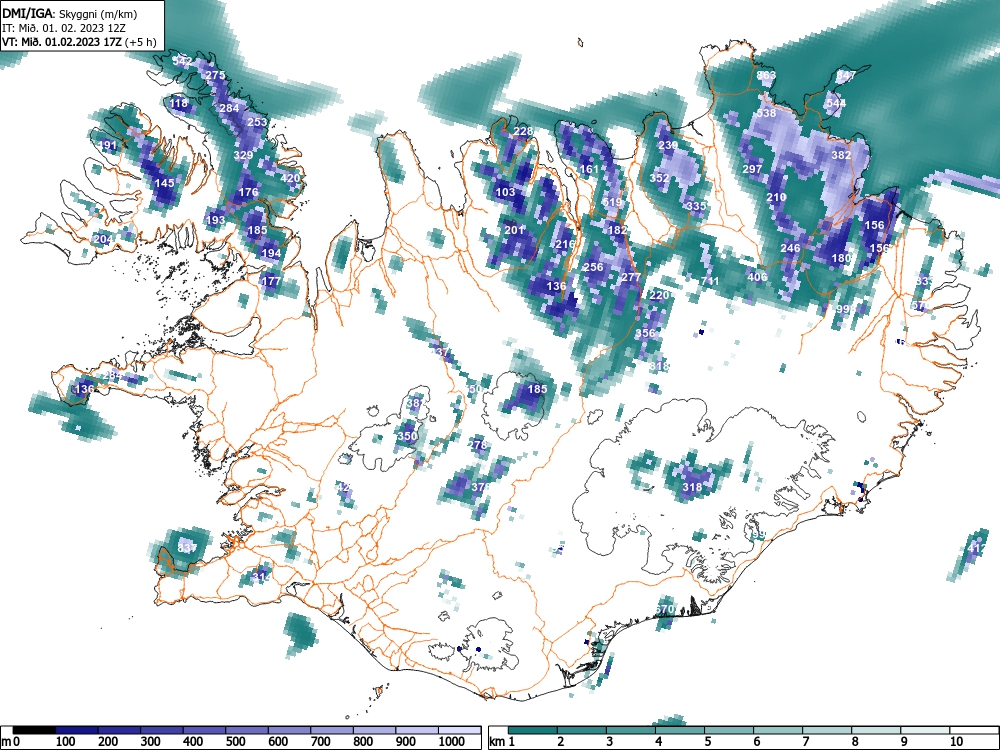
Task: Select the visibility value 118
Action: tap(179, 103)
